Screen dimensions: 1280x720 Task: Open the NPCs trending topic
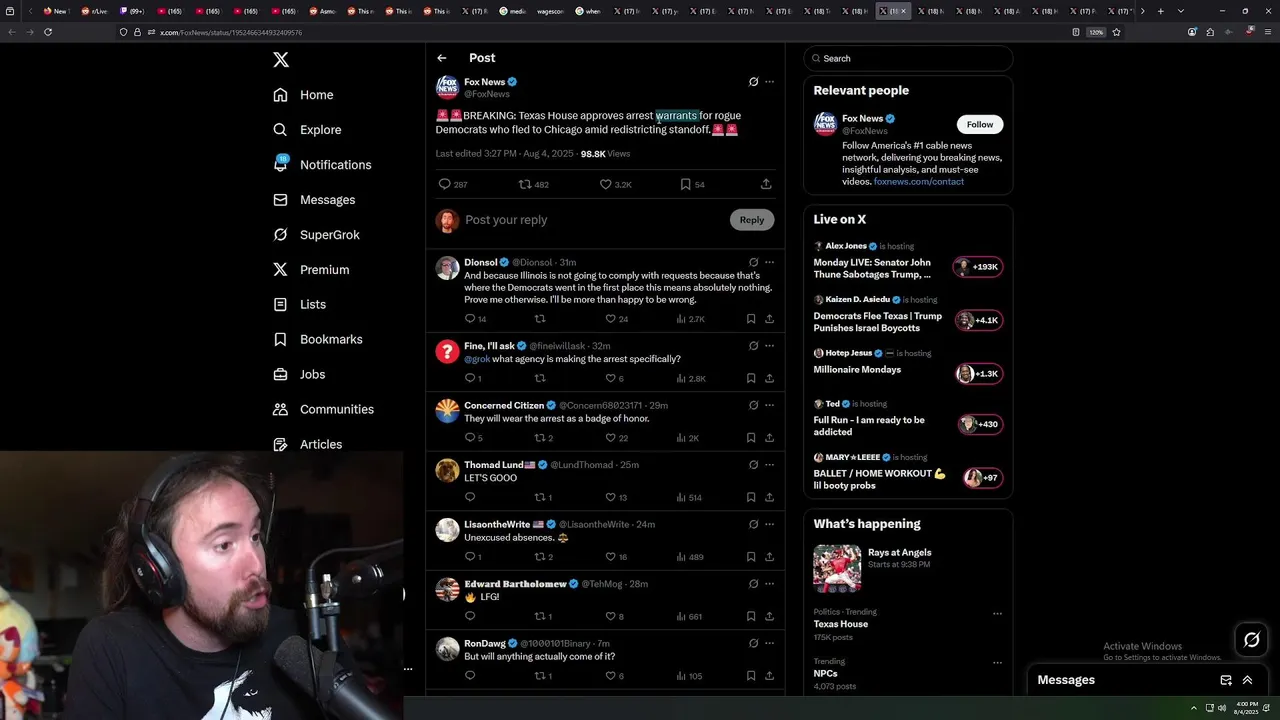pyautogui.click(x=826, y=674)
